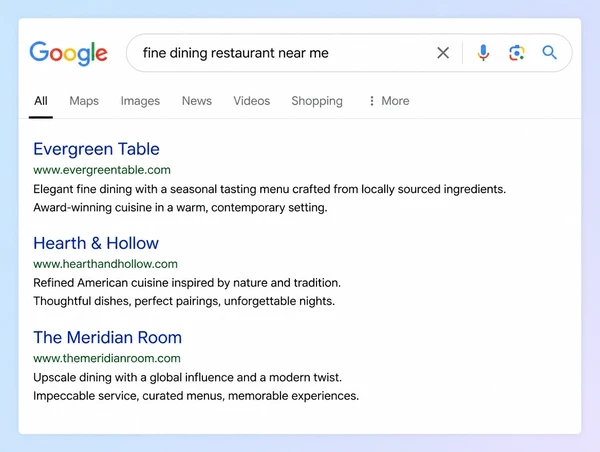The image size is (600, 452).
Task: Submit search with magnifying glass icon
Action: 549,52
